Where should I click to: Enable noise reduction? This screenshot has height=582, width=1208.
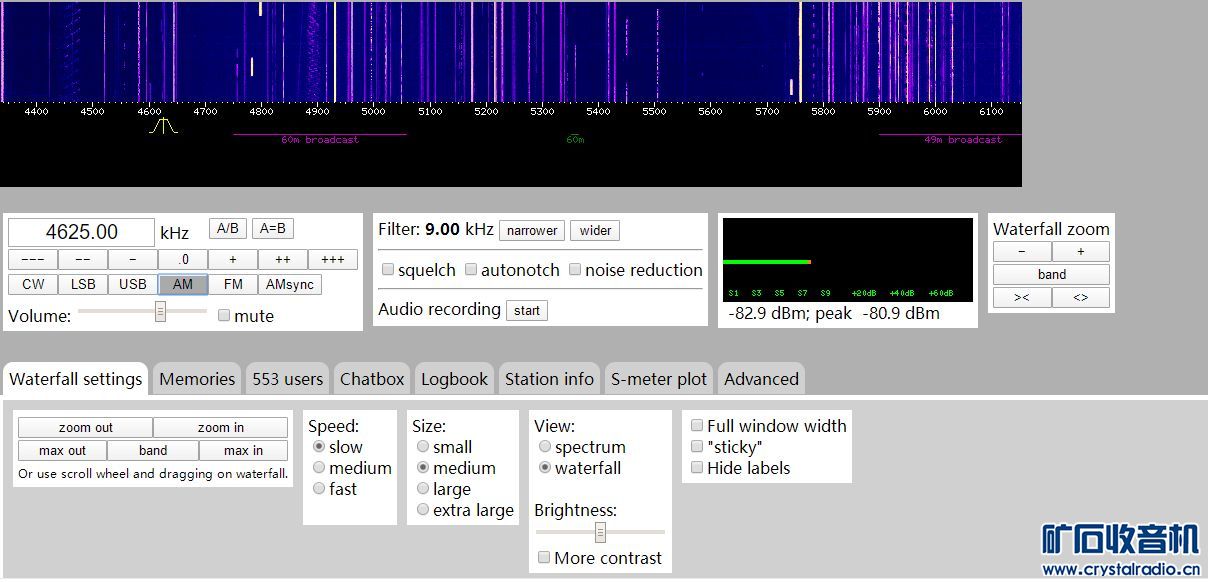(575, 270)
